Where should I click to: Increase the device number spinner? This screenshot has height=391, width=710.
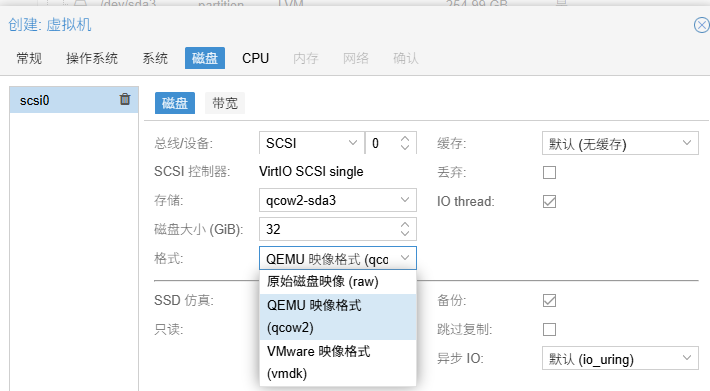coord(405,138)
